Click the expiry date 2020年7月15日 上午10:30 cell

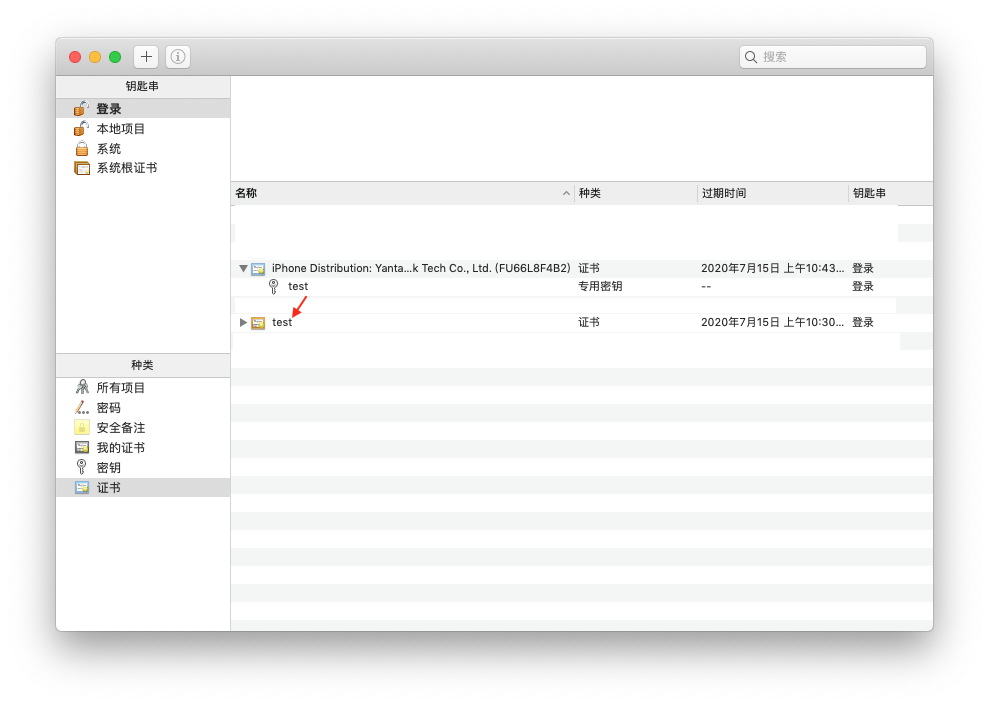coord(772,322)
